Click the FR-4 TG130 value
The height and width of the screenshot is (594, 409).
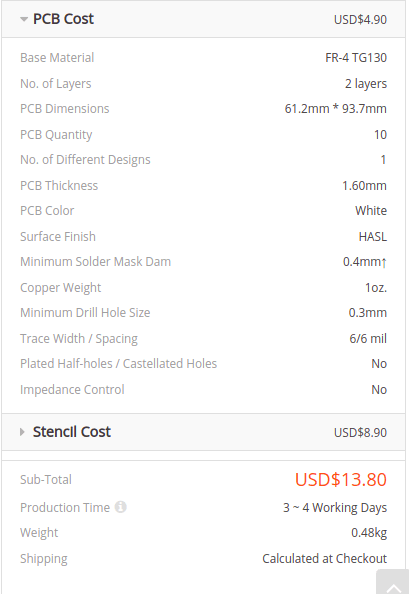[x=356, y=58]
